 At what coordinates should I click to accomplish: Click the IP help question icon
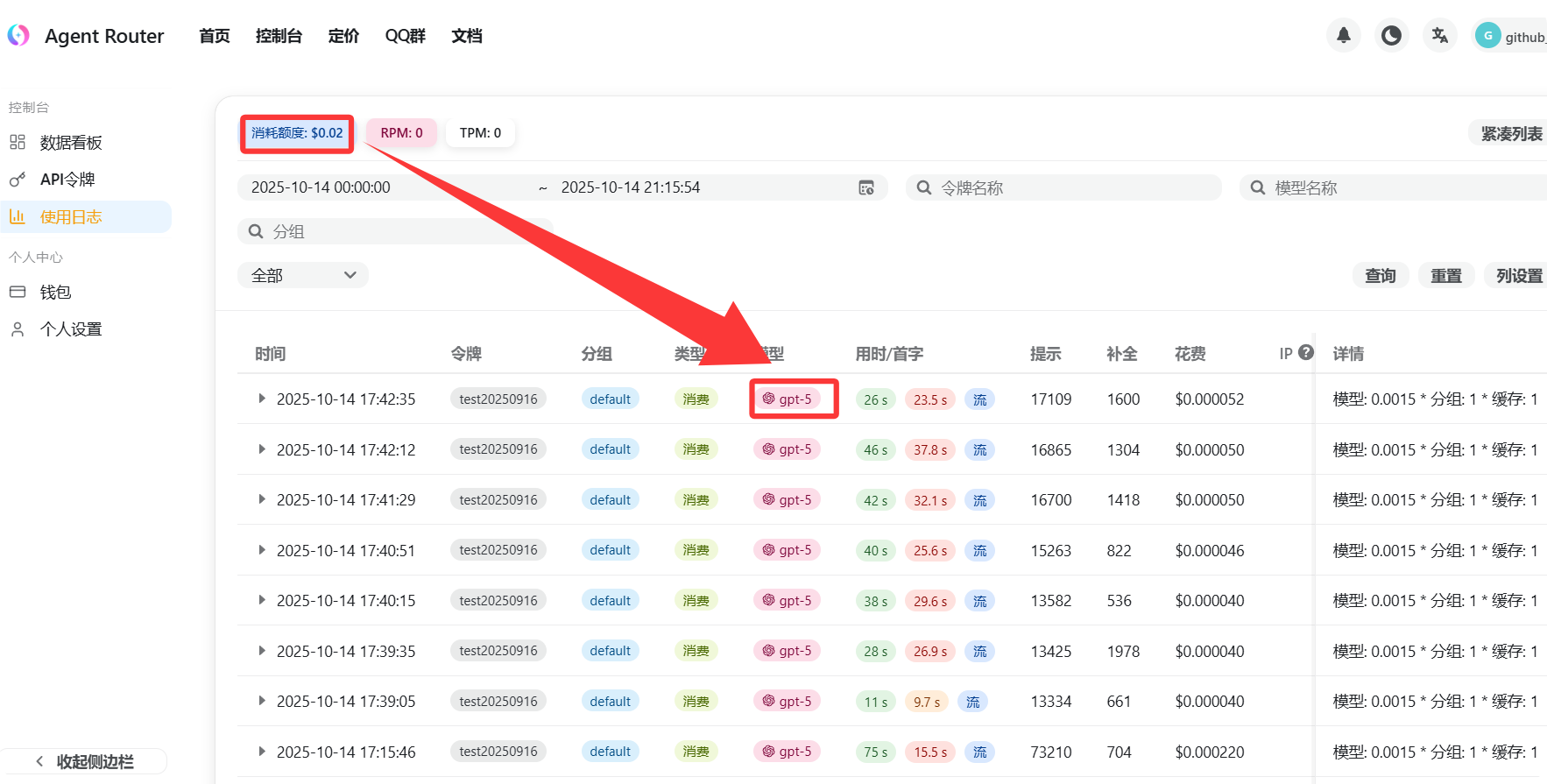click(x=1306, y=352)
